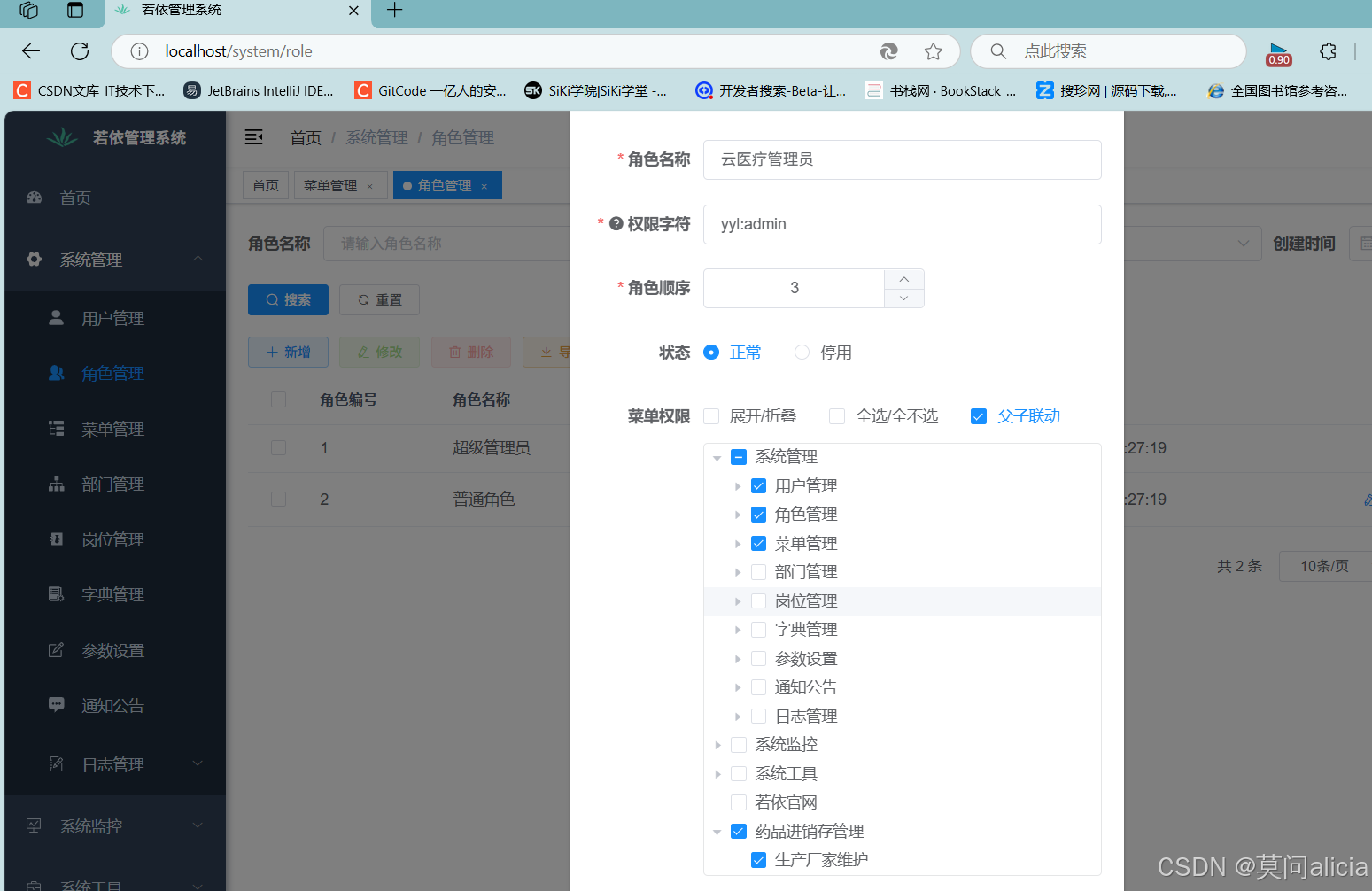1372x891 pixels.
Task: Close the 若依管理系统 browser tab
Action: 353,11
